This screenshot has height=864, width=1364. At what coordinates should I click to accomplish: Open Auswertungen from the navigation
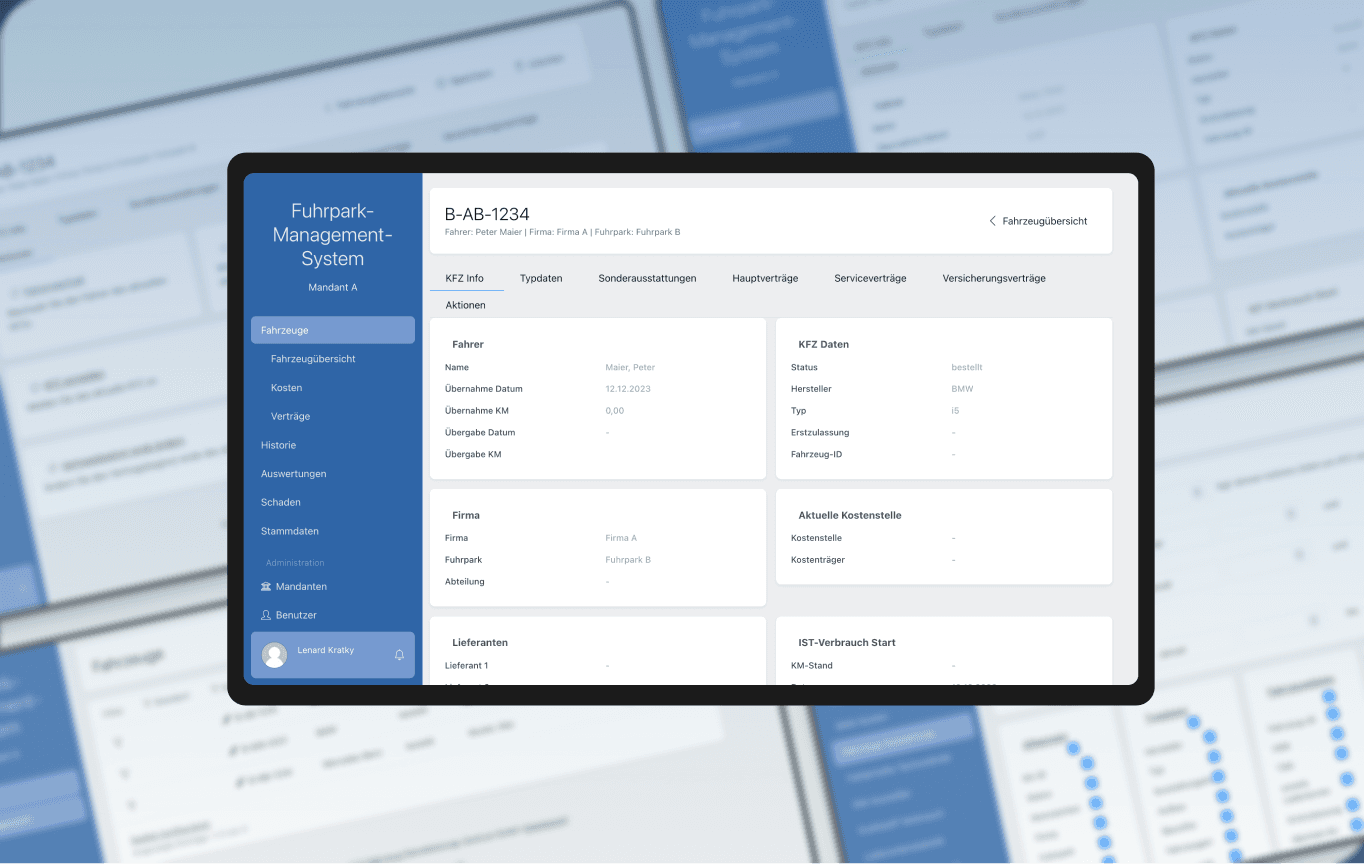click(293, 473)
